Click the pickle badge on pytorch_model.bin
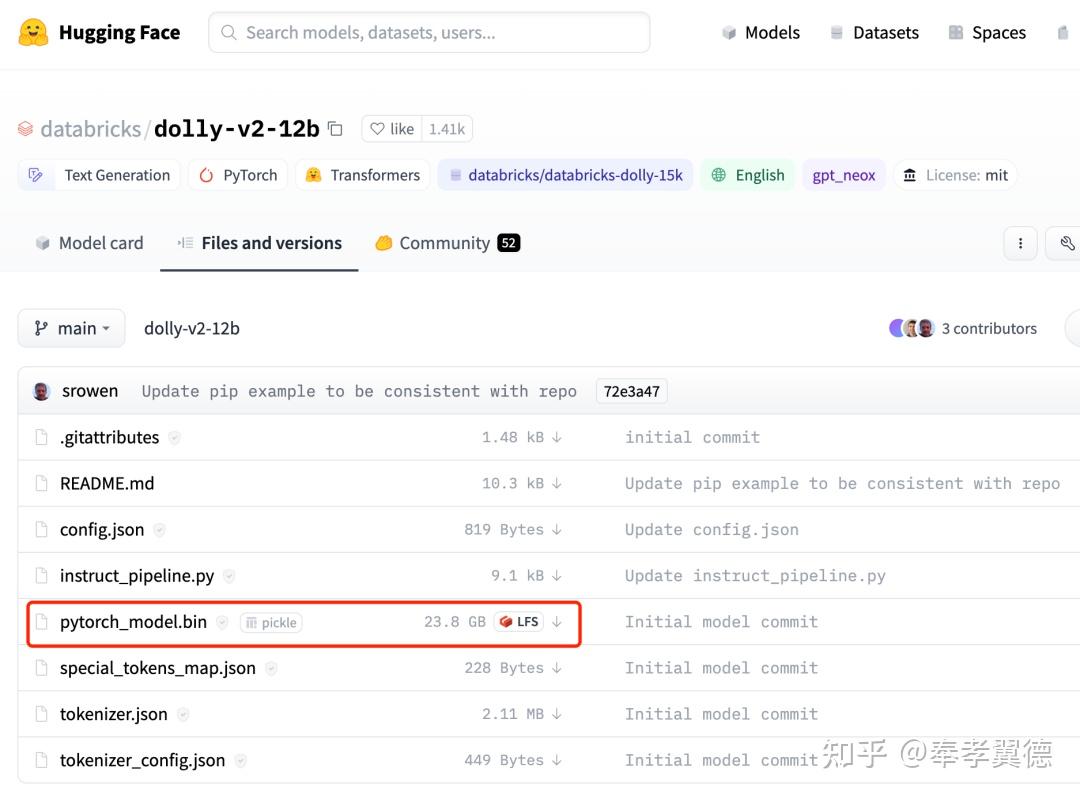1080x798 pixels. pos(271,622)
